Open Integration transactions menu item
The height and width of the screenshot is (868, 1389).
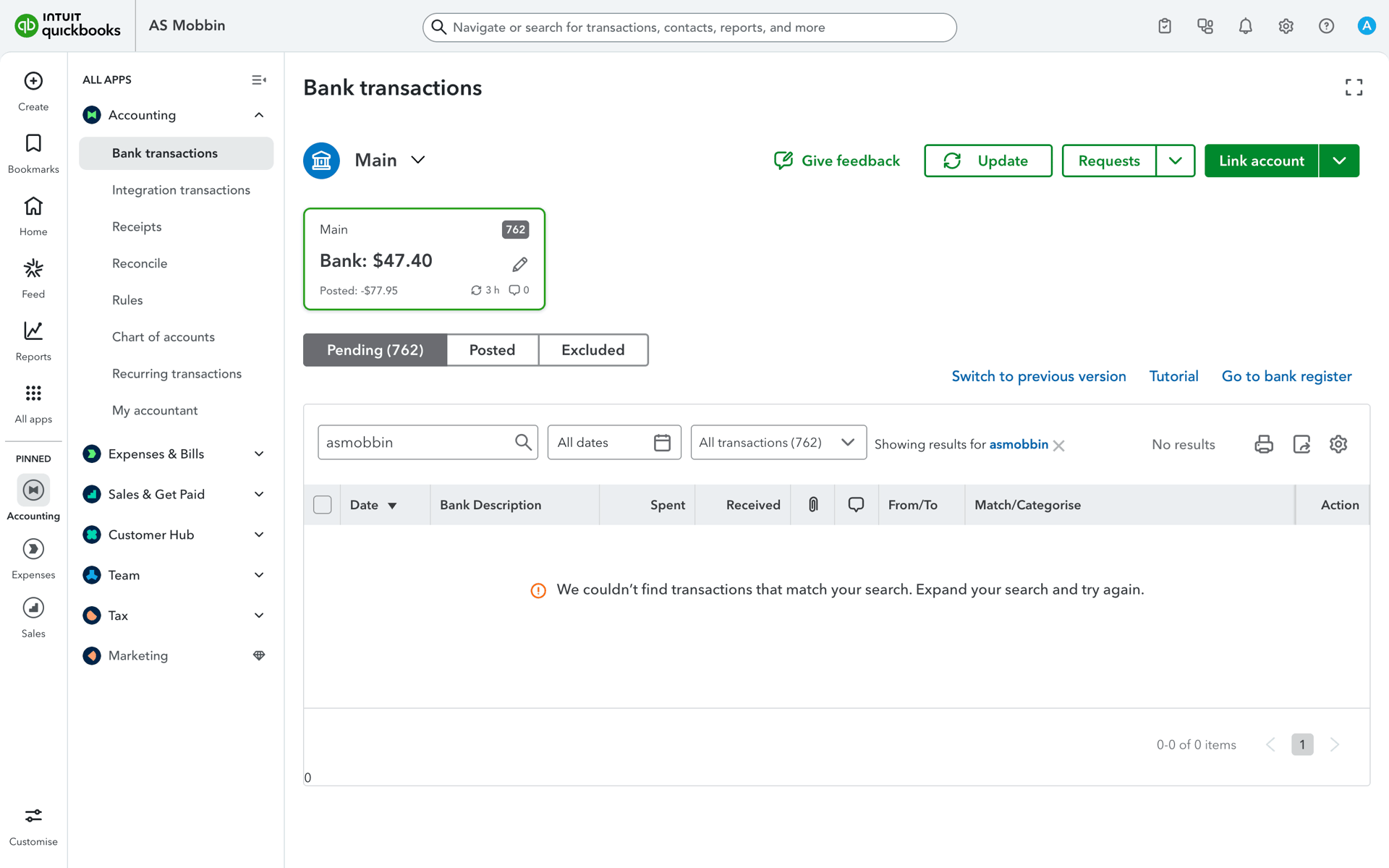pos(181,190)
